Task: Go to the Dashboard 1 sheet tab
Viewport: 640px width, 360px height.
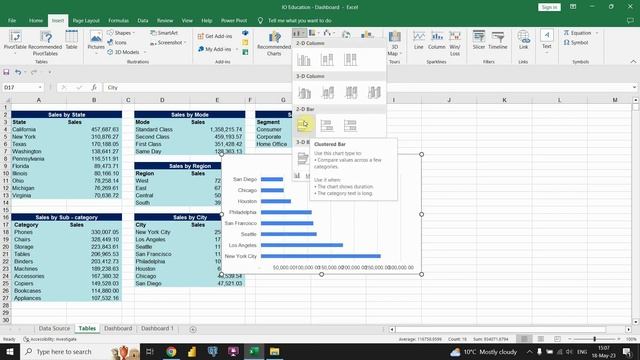Action: (x=157, y=328)
